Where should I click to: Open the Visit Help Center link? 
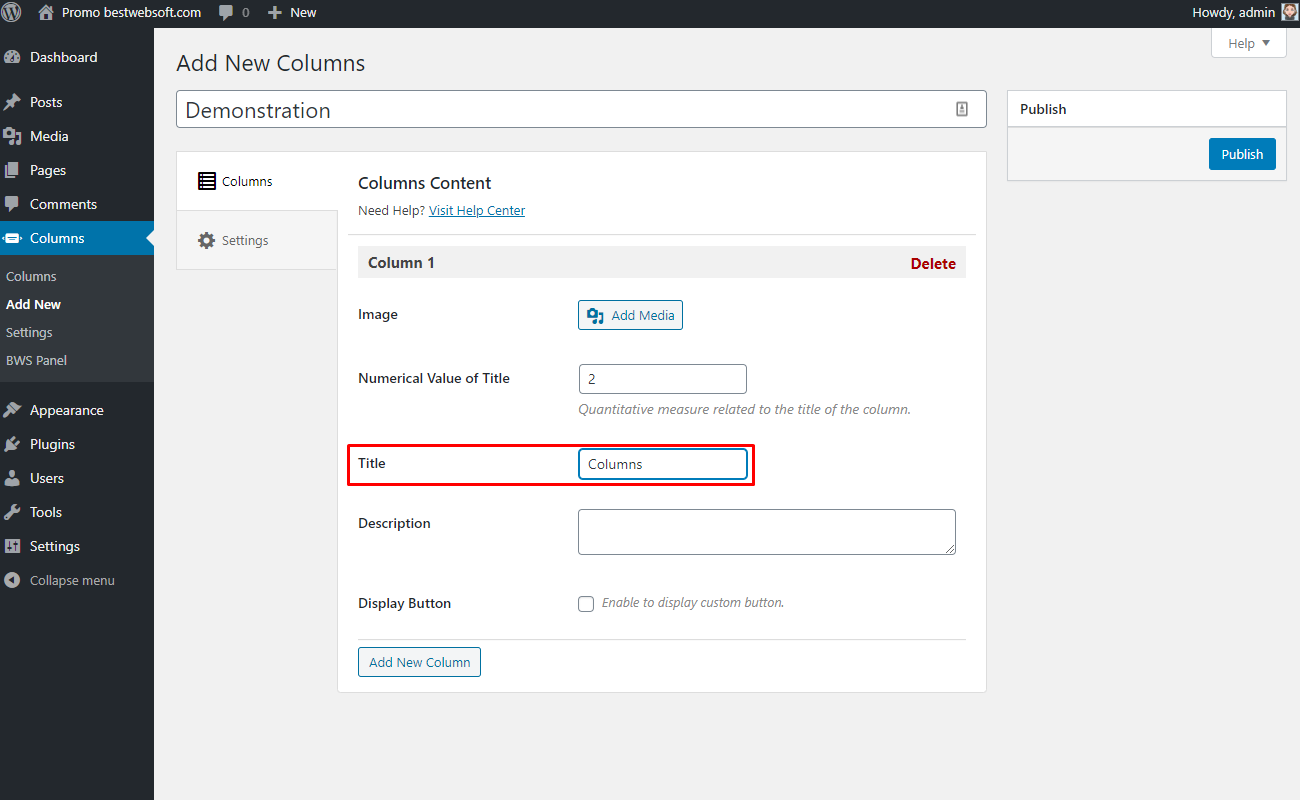477,211
